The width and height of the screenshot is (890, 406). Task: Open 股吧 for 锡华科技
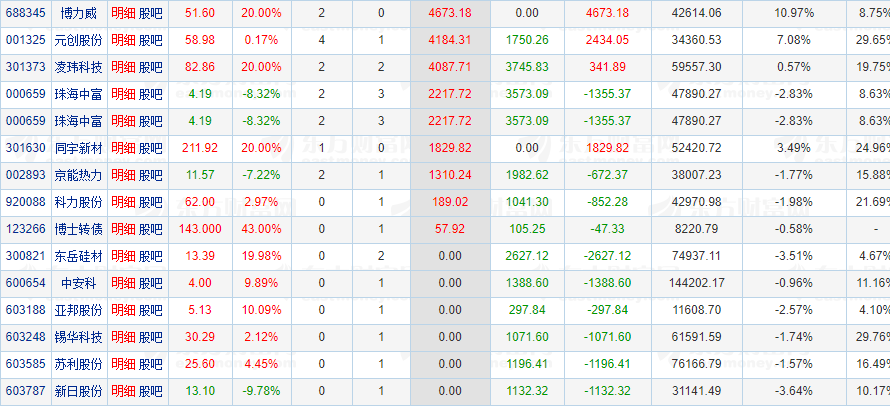pos(150,337)
